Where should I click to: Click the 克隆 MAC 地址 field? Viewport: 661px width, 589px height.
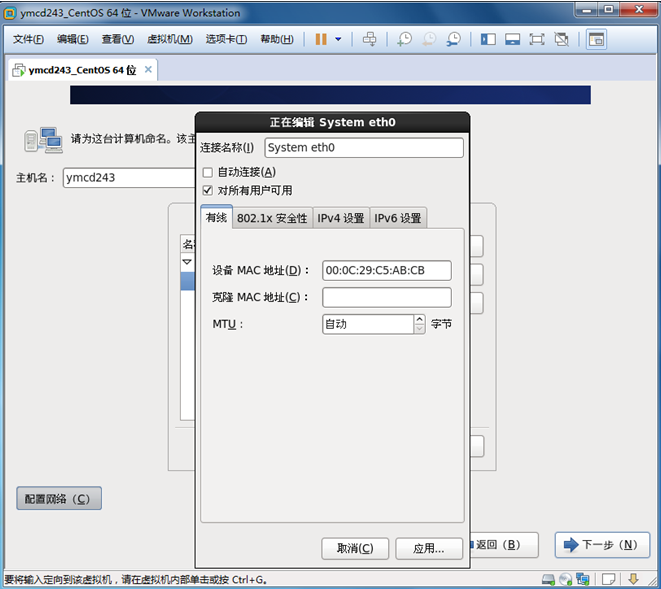click(387, 297)
